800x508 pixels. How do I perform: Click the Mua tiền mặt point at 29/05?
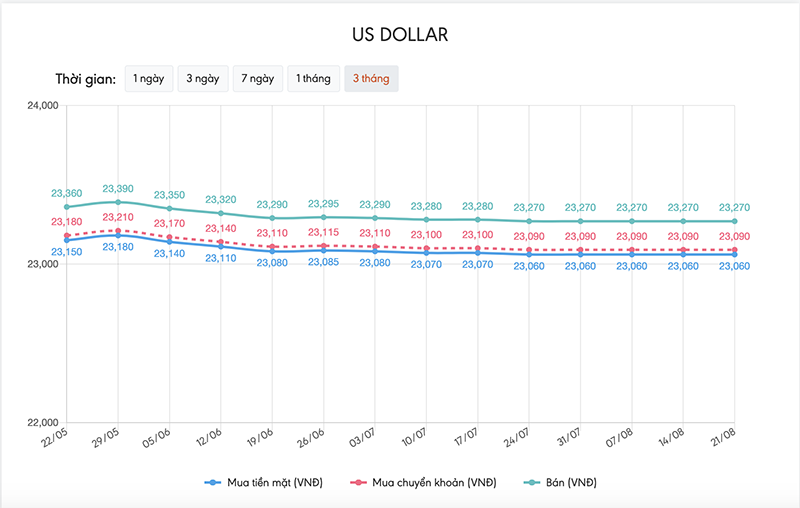[118, 235]
